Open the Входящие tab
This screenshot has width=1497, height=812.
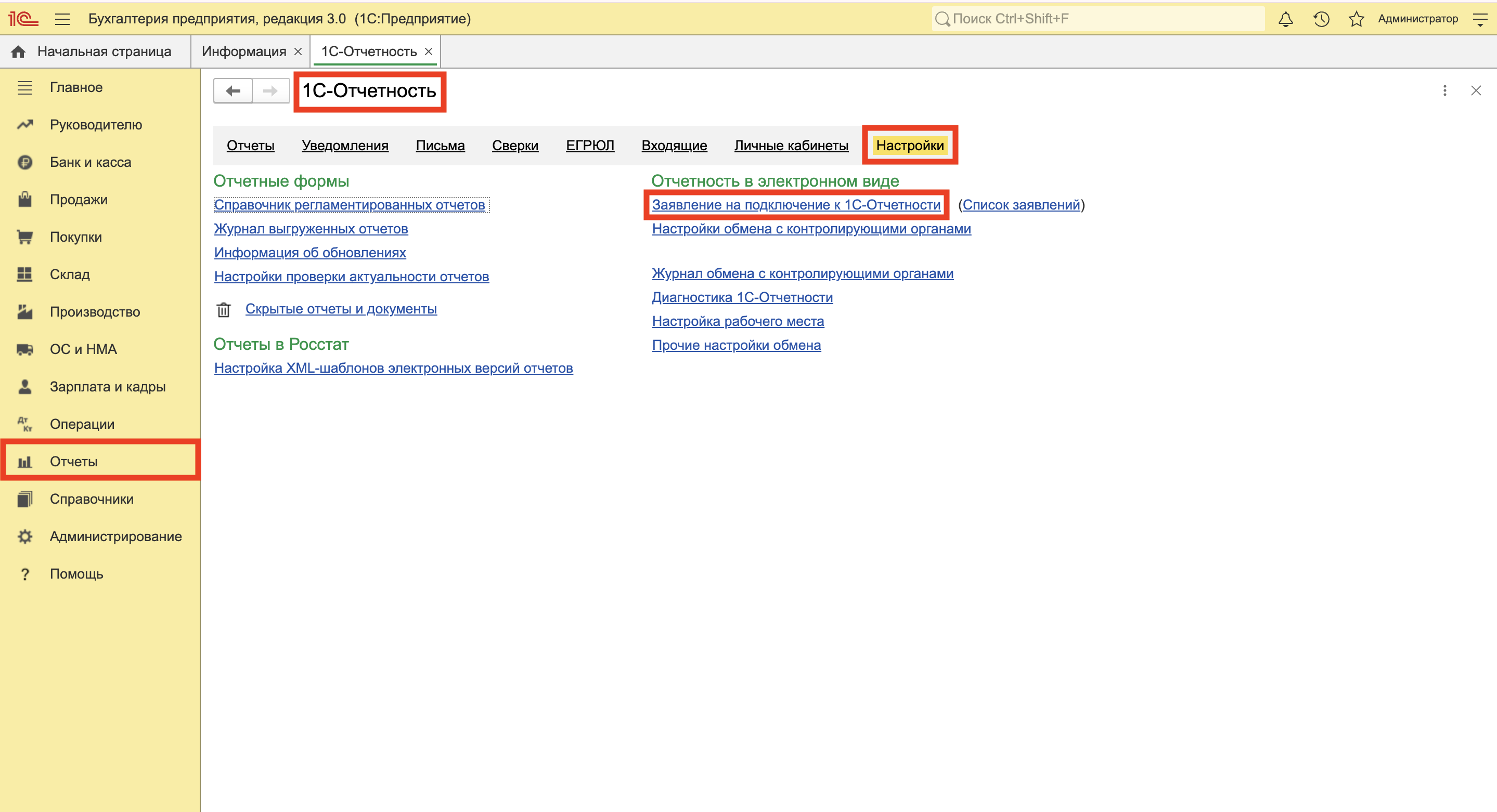tap(674, 145)
